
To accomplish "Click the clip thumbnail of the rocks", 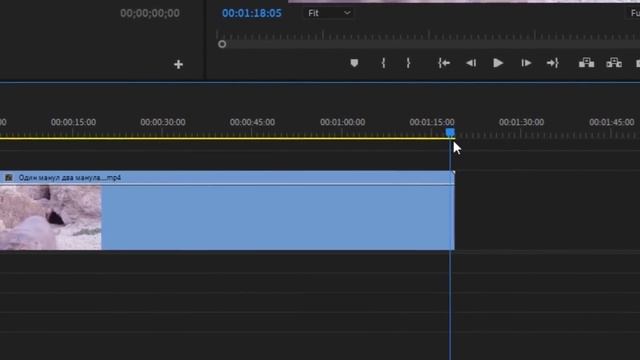I will pos(51,218).
